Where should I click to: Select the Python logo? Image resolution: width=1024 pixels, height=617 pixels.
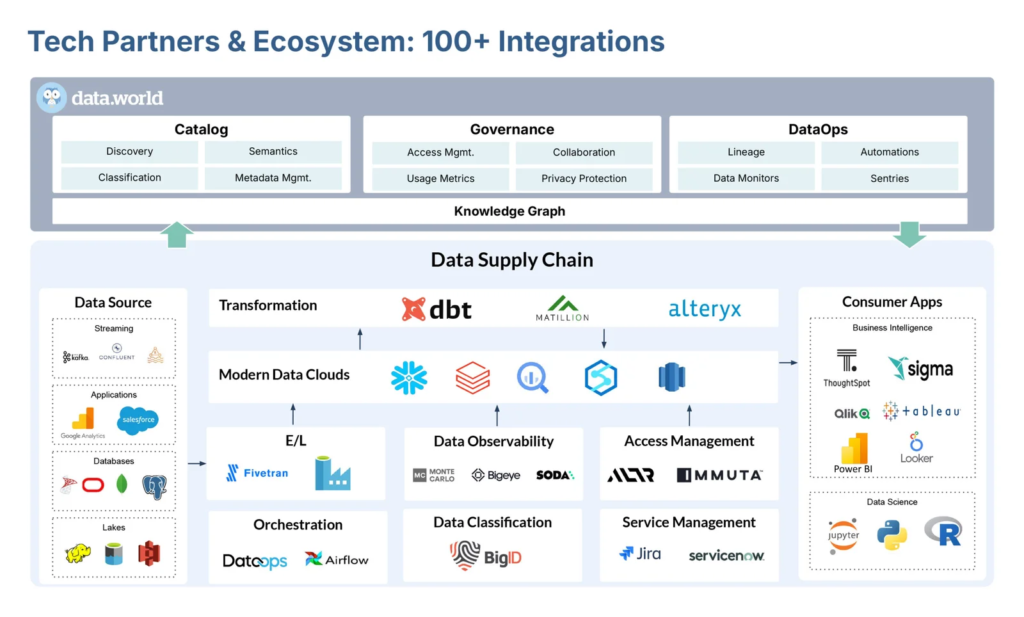tap(892, 535)
